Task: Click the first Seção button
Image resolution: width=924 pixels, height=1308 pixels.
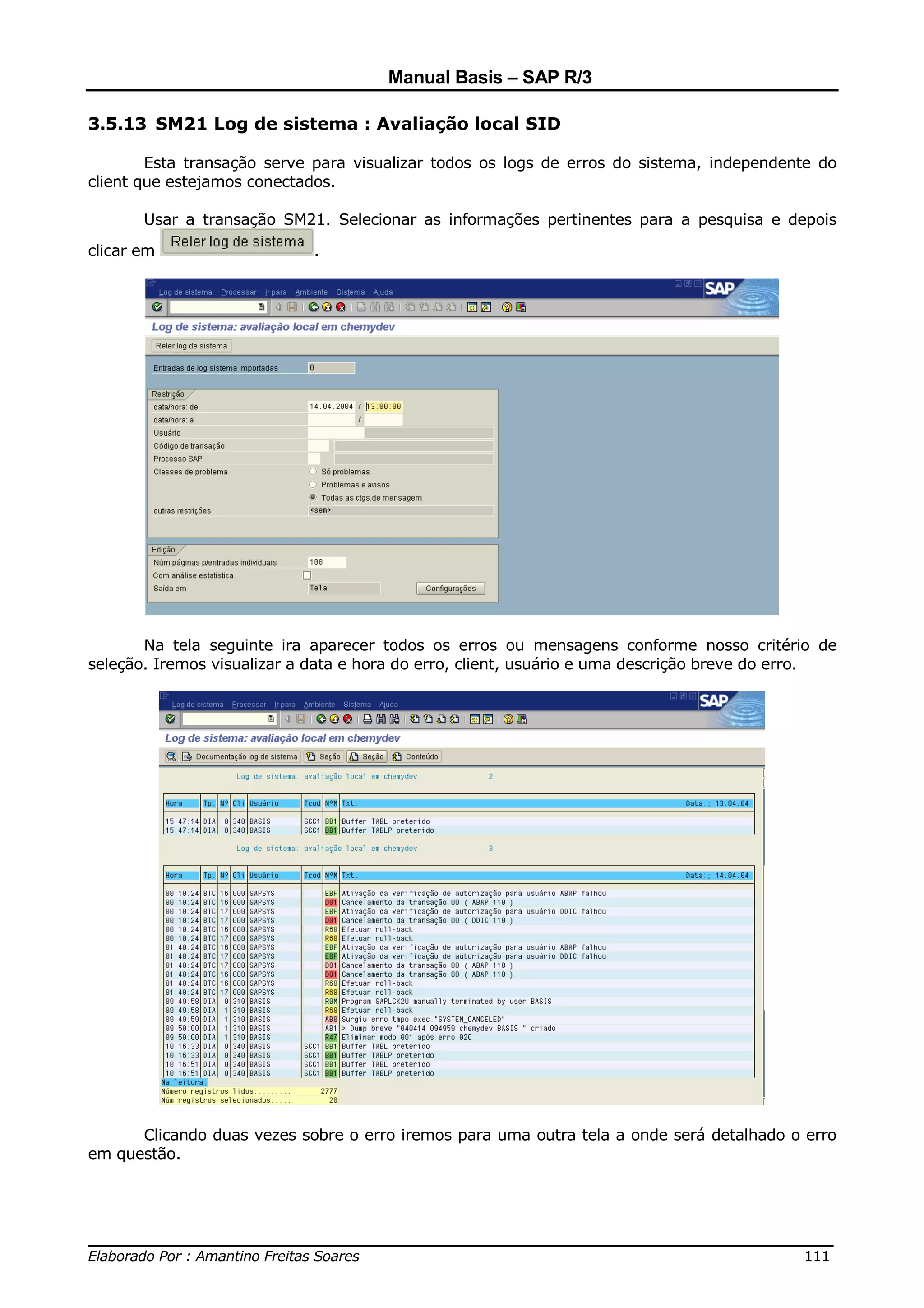Action: point(323,756)
